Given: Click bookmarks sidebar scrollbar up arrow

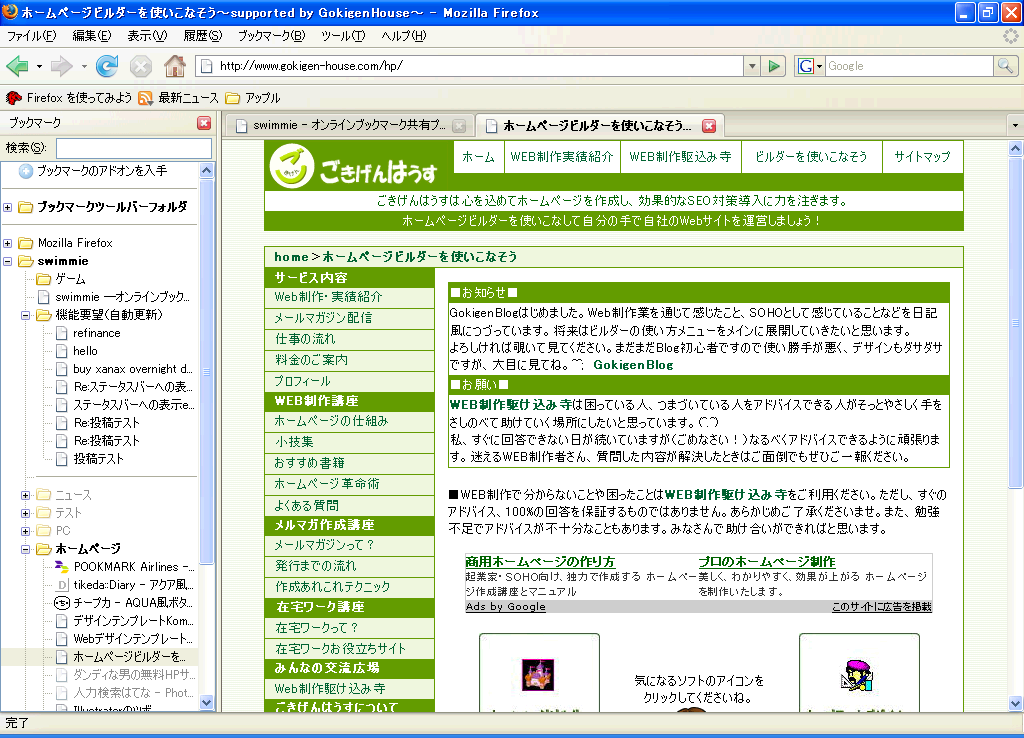Looking at the screenshot, I should (206, 171).
